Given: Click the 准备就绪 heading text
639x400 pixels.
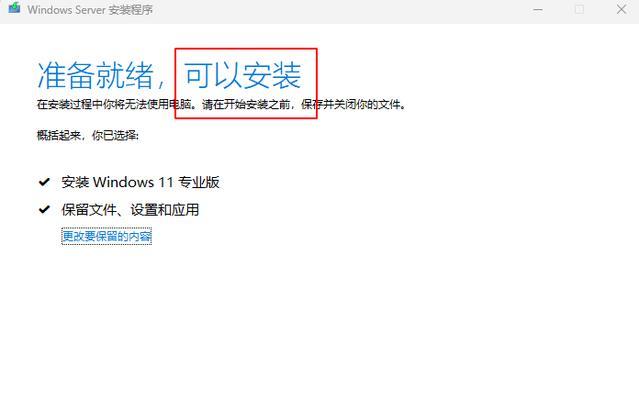Looking at the screenshot, I should pyautogui.click(x=95, y=76).
